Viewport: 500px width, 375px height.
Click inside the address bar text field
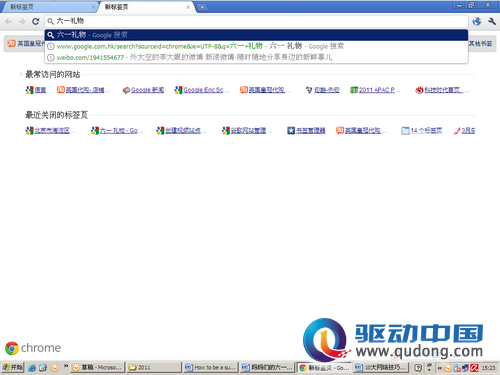256,21
